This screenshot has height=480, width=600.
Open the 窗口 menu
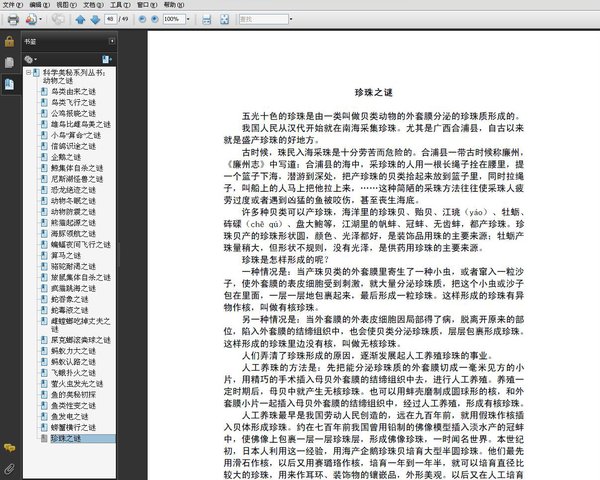[x=147, y=5]
